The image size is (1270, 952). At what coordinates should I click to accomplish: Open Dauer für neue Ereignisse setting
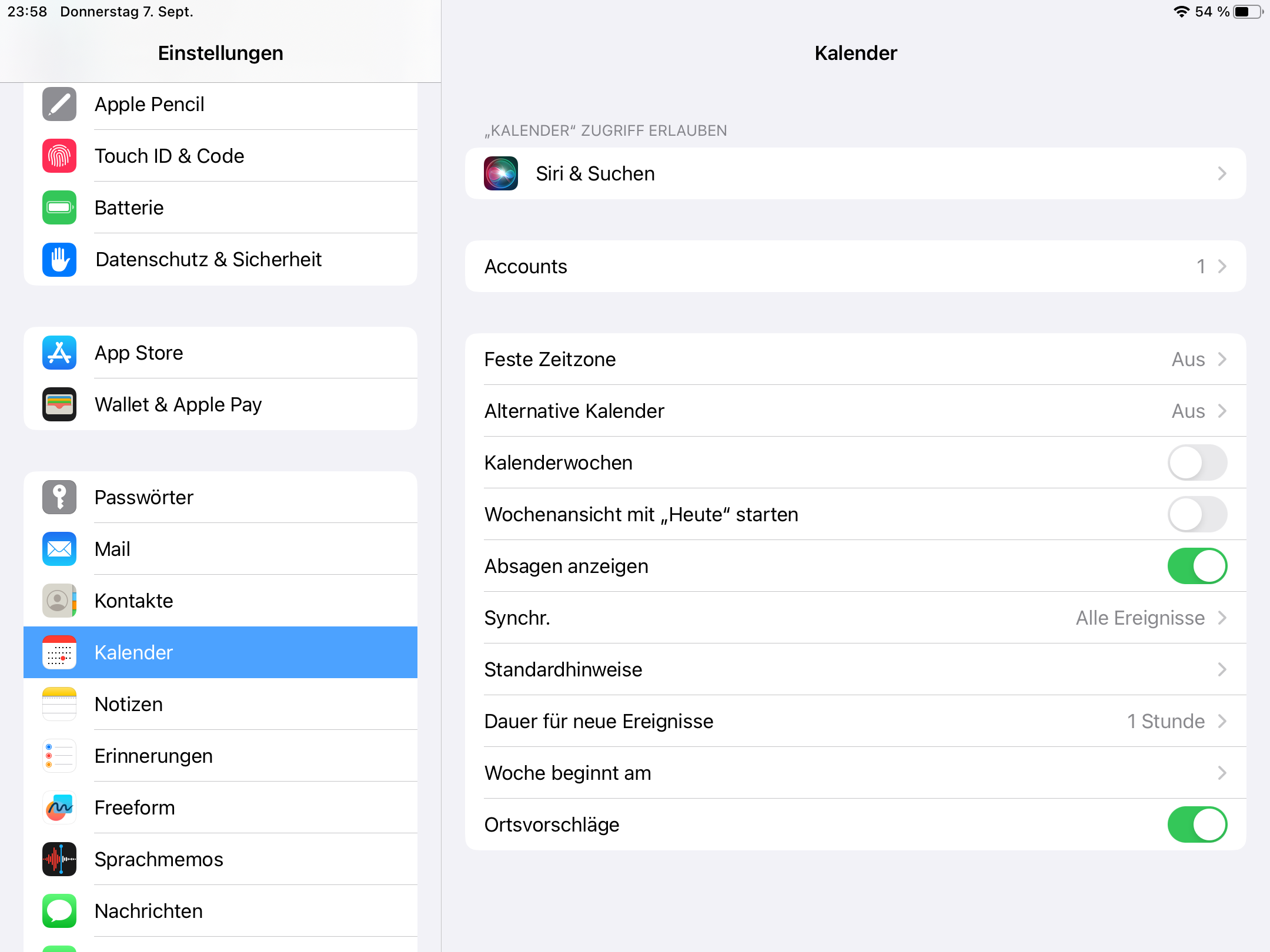click(x=855, y=721)
